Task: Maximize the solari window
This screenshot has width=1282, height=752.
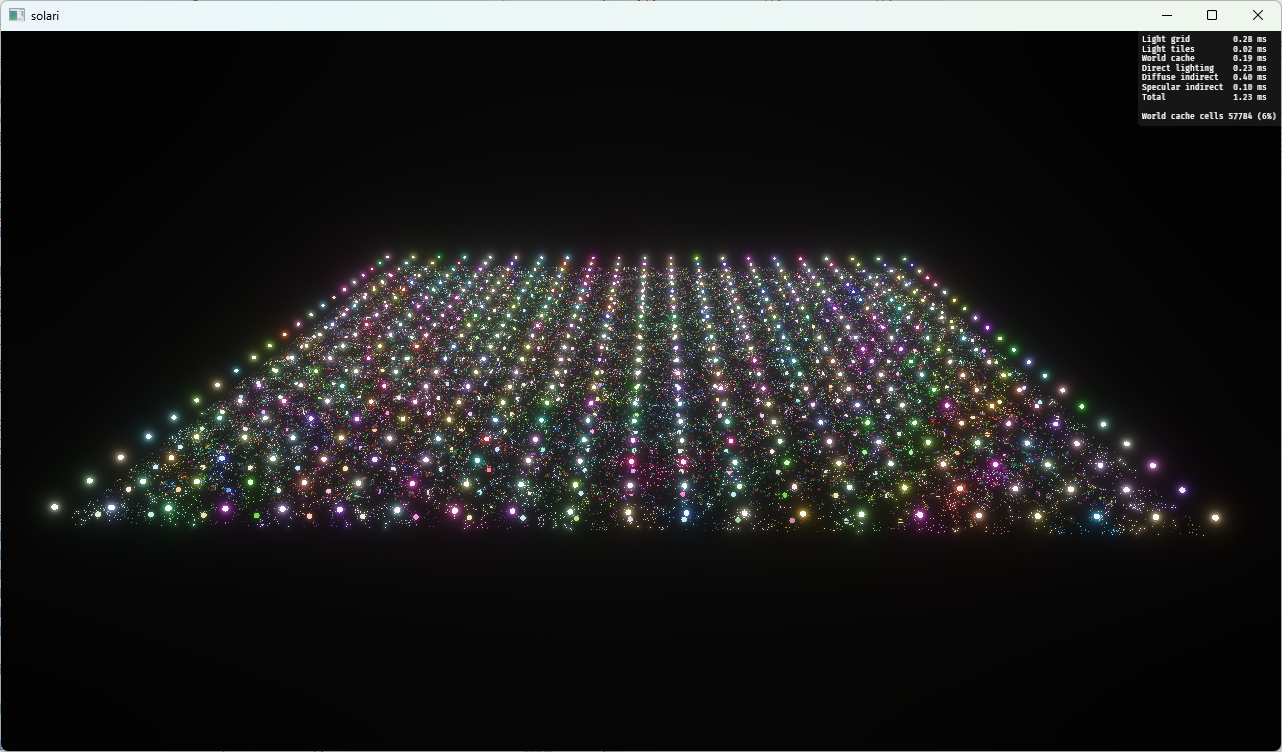Action: pos(1212,15)
